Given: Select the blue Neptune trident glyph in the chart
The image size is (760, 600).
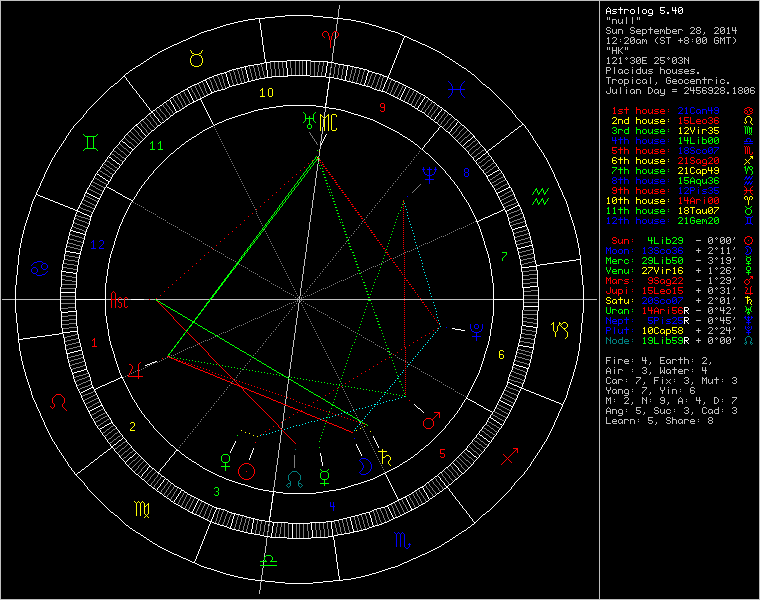Looking at the screenshot, I should pos(429,175).
